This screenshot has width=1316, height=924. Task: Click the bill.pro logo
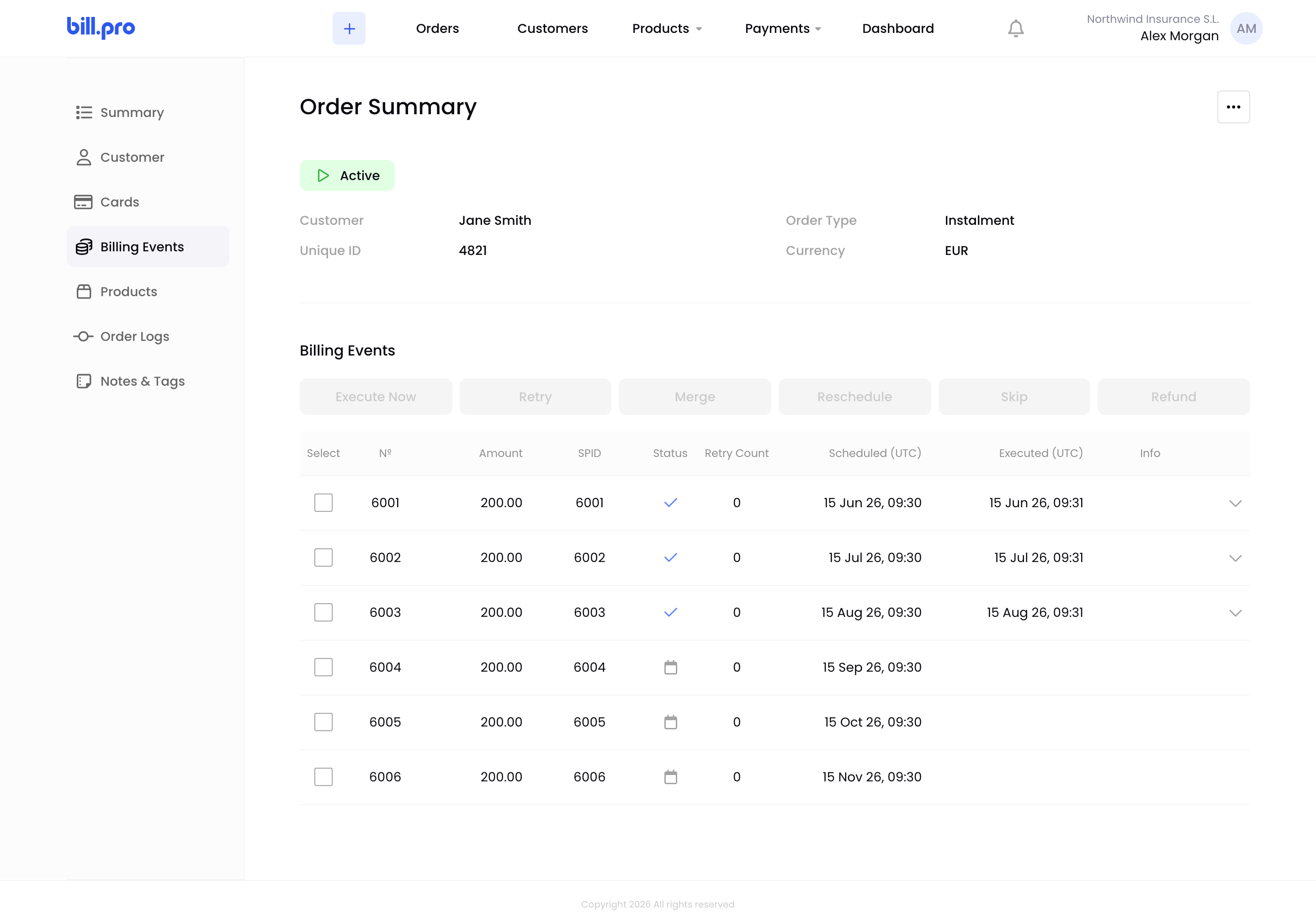(x=101, y=27)
